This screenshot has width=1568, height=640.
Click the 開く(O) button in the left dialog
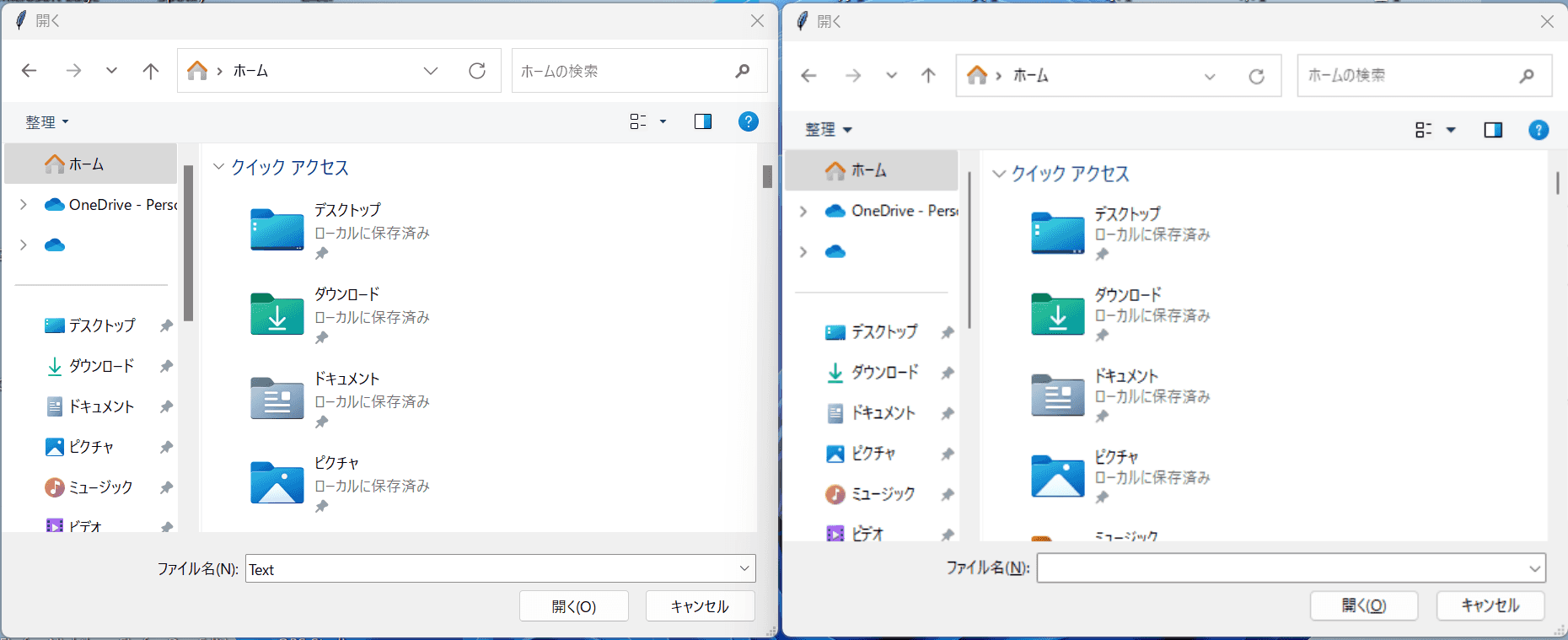click(573, 606)
